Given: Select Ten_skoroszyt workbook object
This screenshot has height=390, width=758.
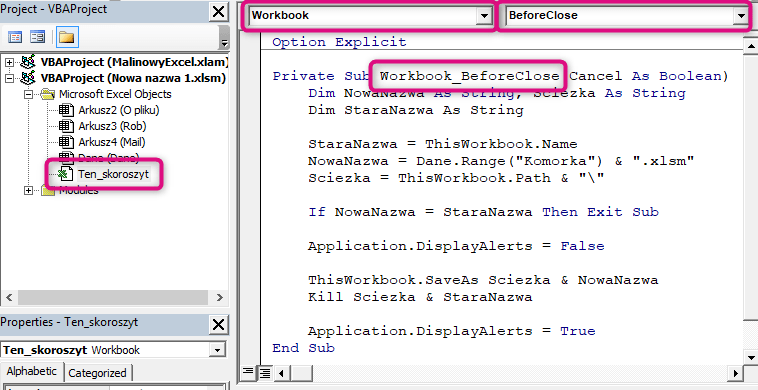Looking at the screenshot, I should (114, 174).
